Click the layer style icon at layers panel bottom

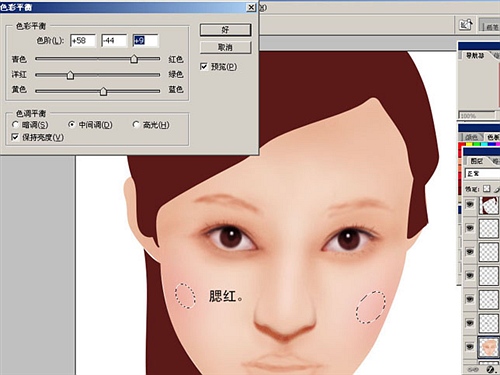pyautogui.click(x=491, y=369)
